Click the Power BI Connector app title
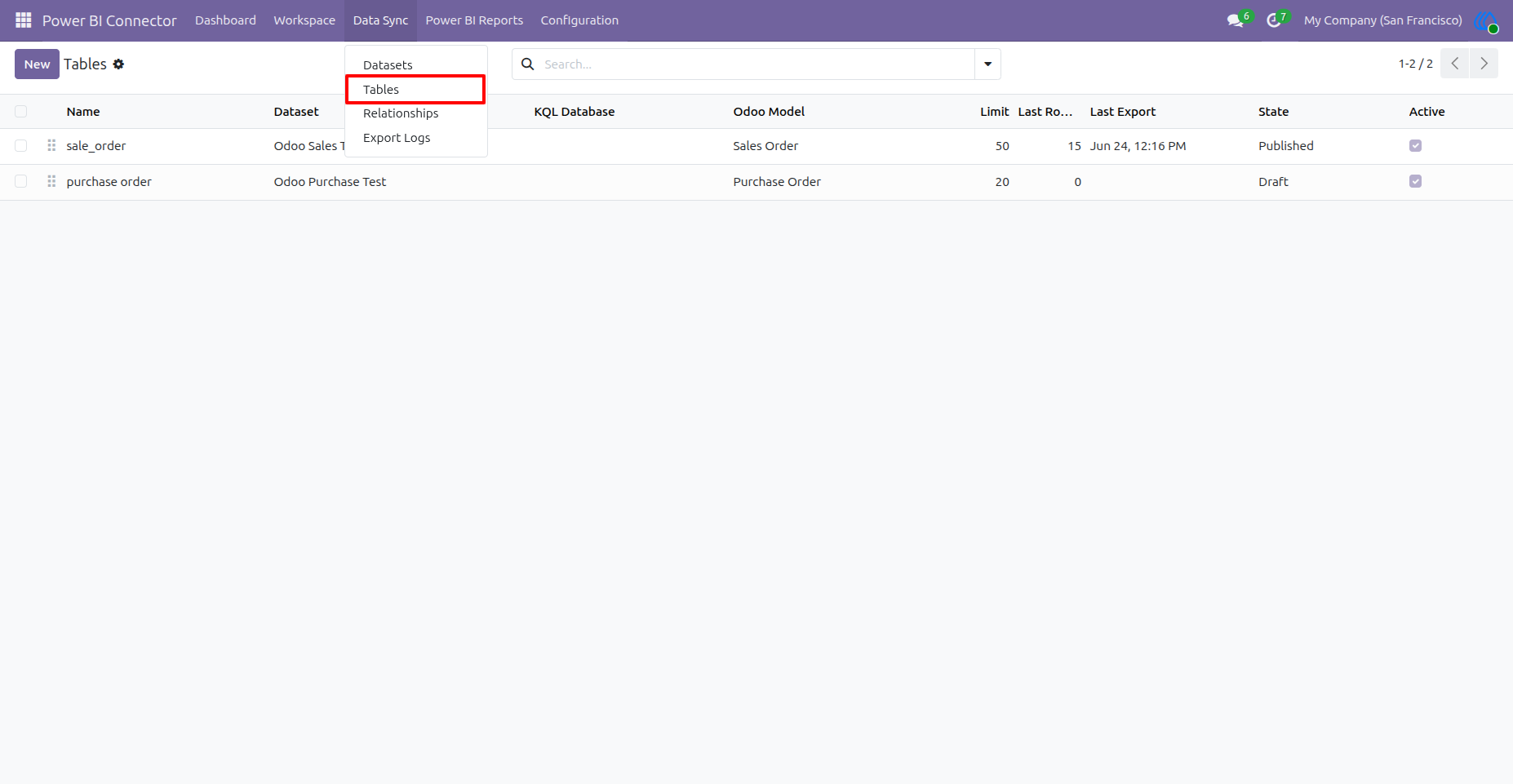Viewport: 1513px width, 784px height. pos(109,20)
